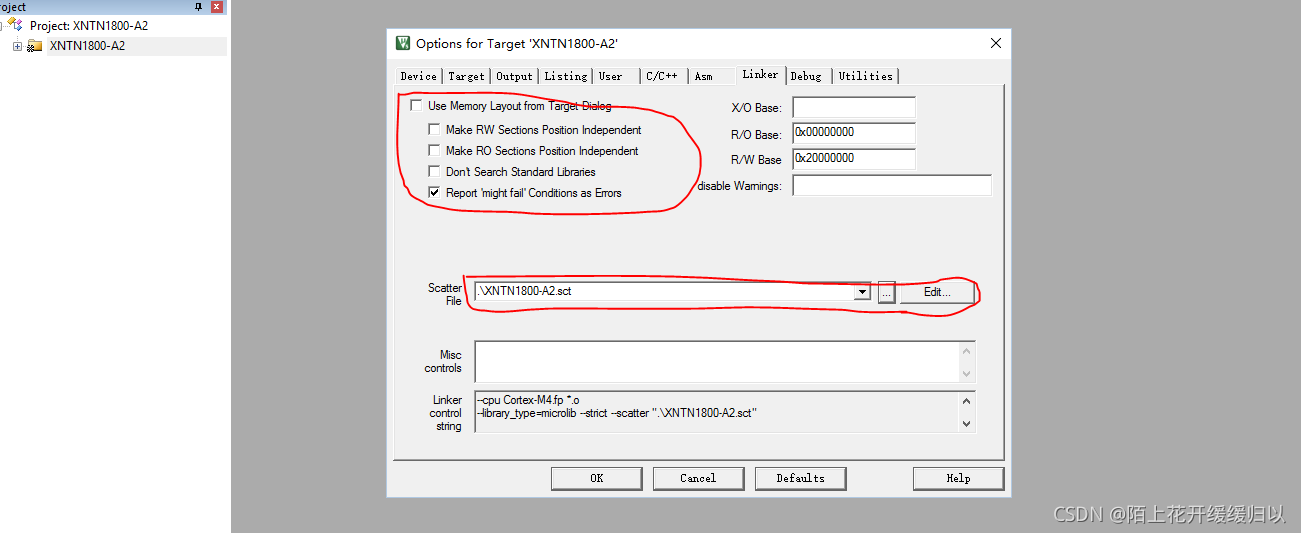Open the Listing tab
Viewport: 1301px width, 533px height.
566,76
